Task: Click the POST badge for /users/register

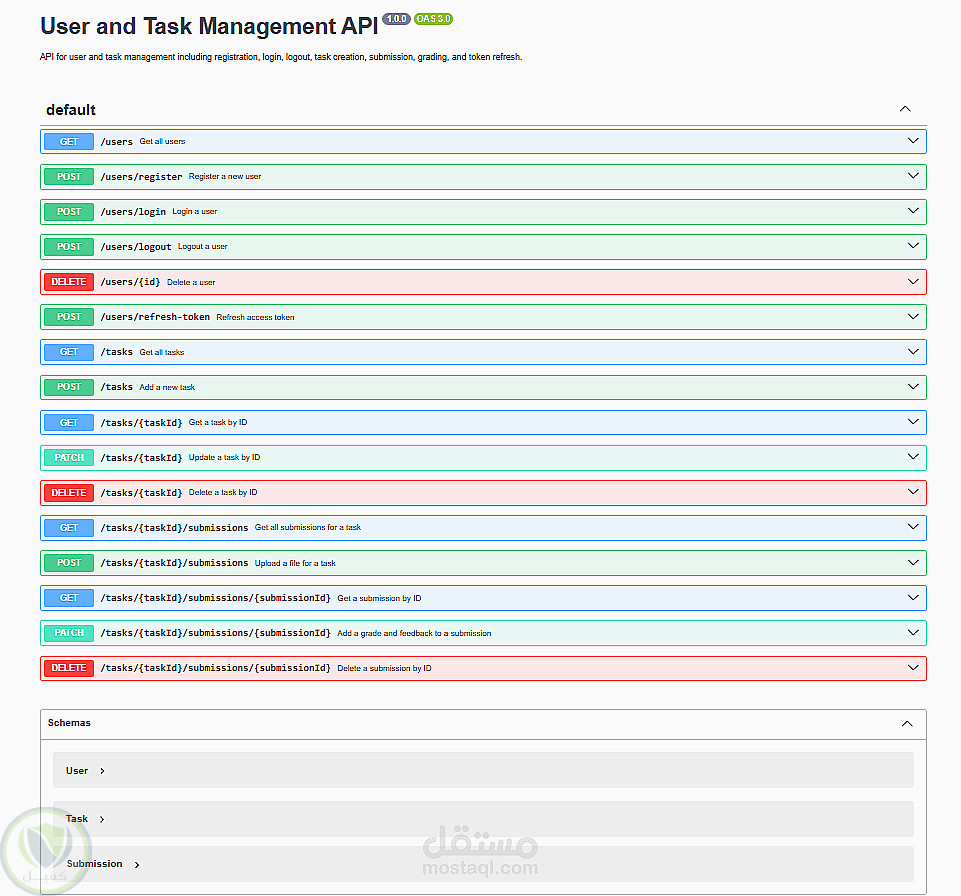Action: (x=69, y=177)
